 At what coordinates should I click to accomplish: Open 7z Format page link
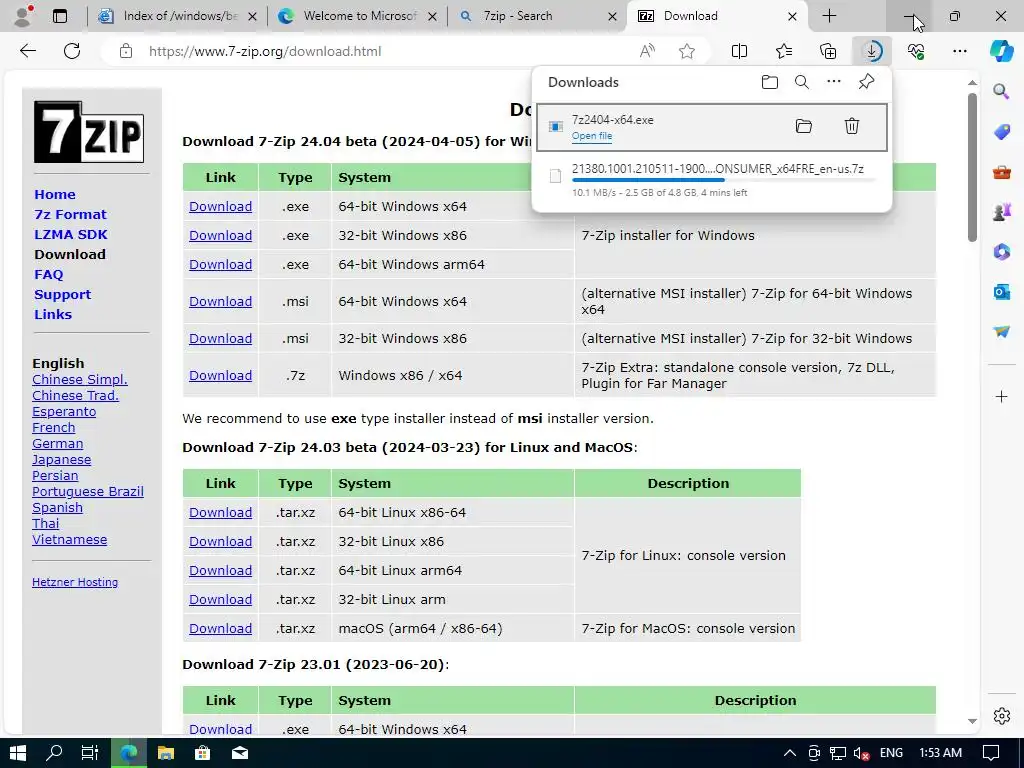[70, 214]
